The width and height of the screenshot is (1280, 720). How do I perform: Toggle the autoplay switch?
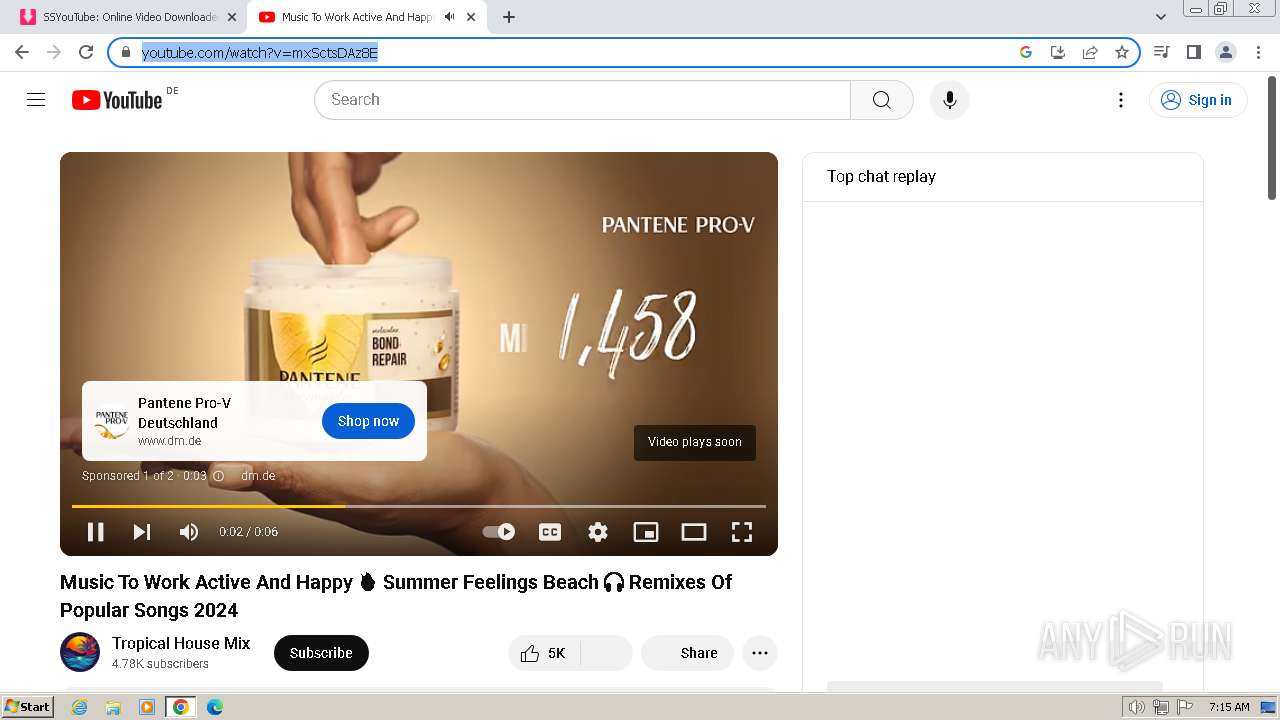(499, 532)
